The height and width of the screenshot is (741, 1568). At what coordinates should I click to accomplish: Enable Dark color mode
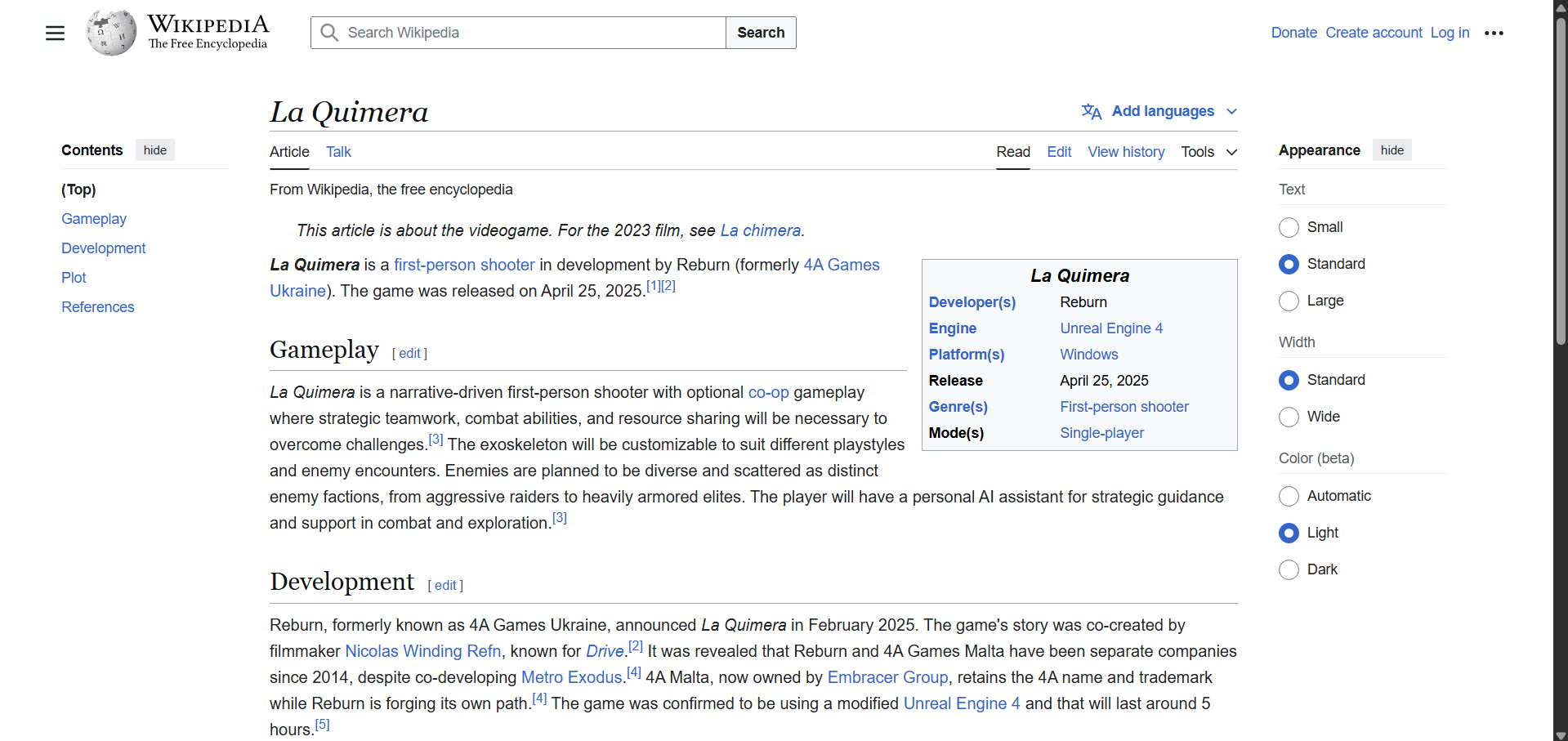(1289, 569)
